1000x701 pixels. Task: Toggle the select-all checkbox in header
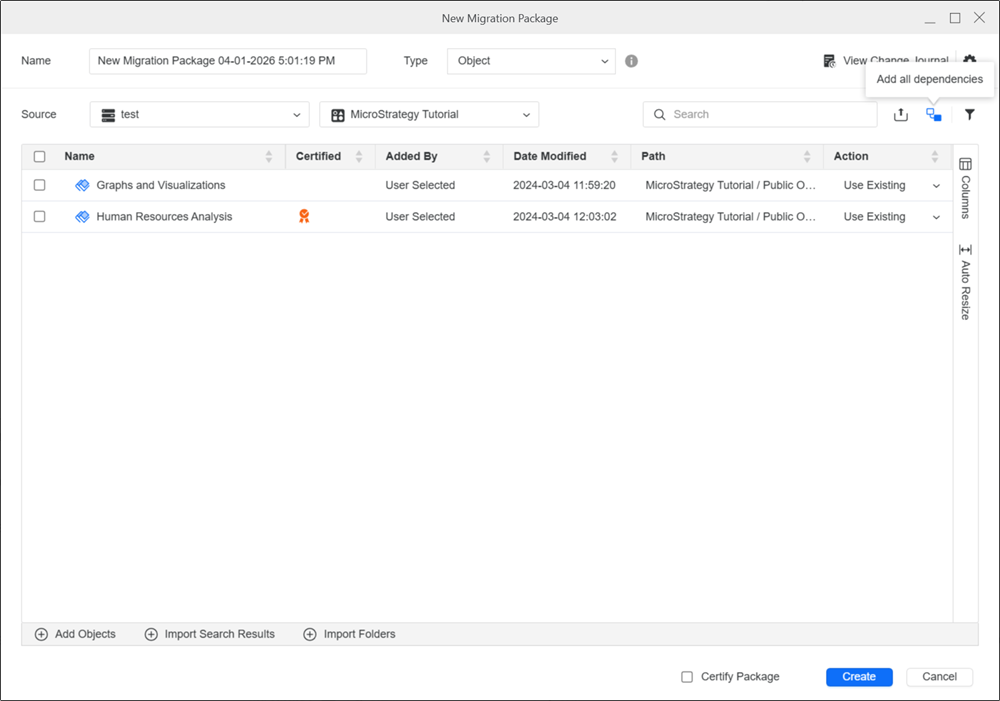click(40, 157)
